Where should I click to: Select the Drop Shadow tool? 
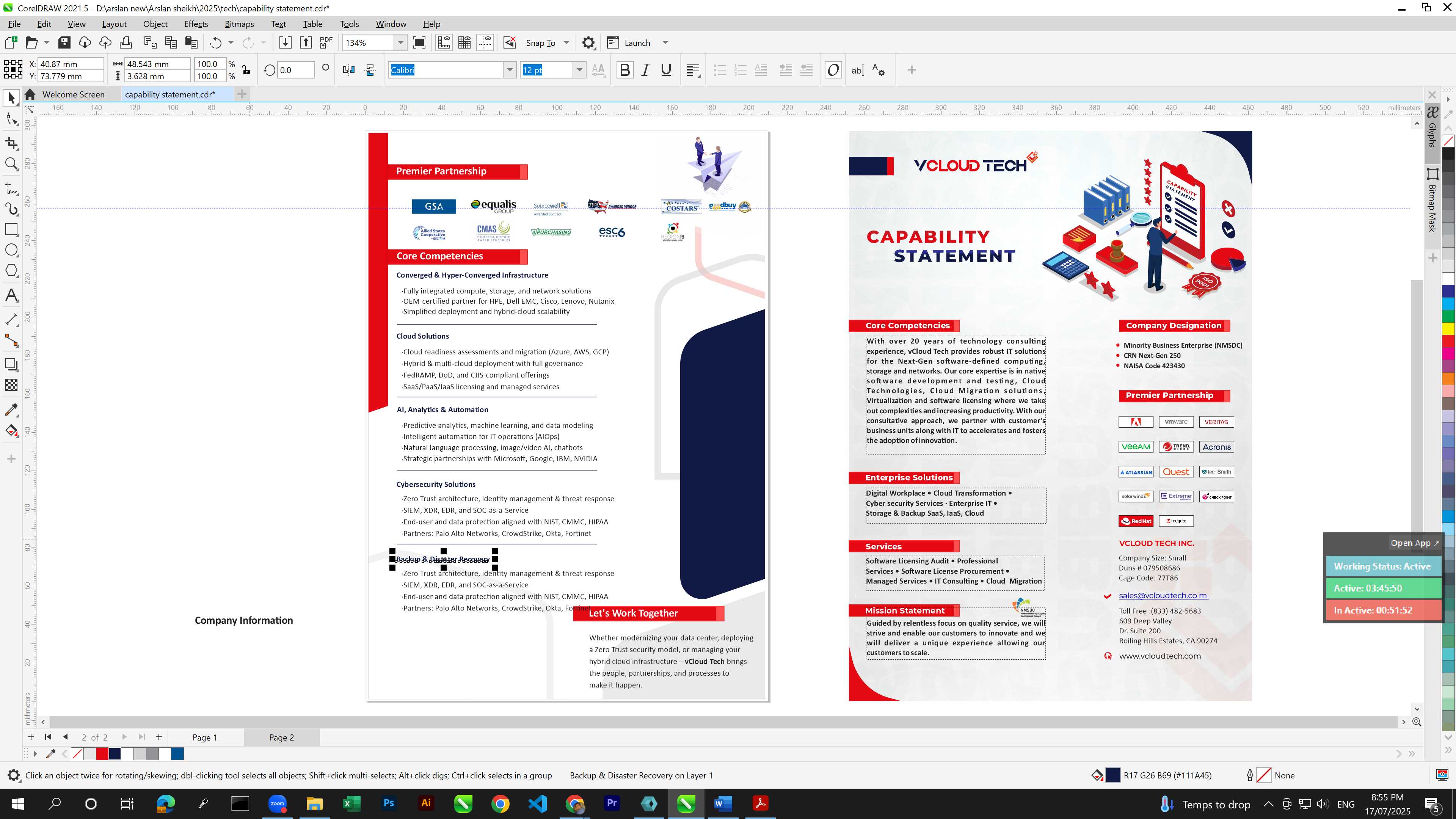click(x=11, y=364)
